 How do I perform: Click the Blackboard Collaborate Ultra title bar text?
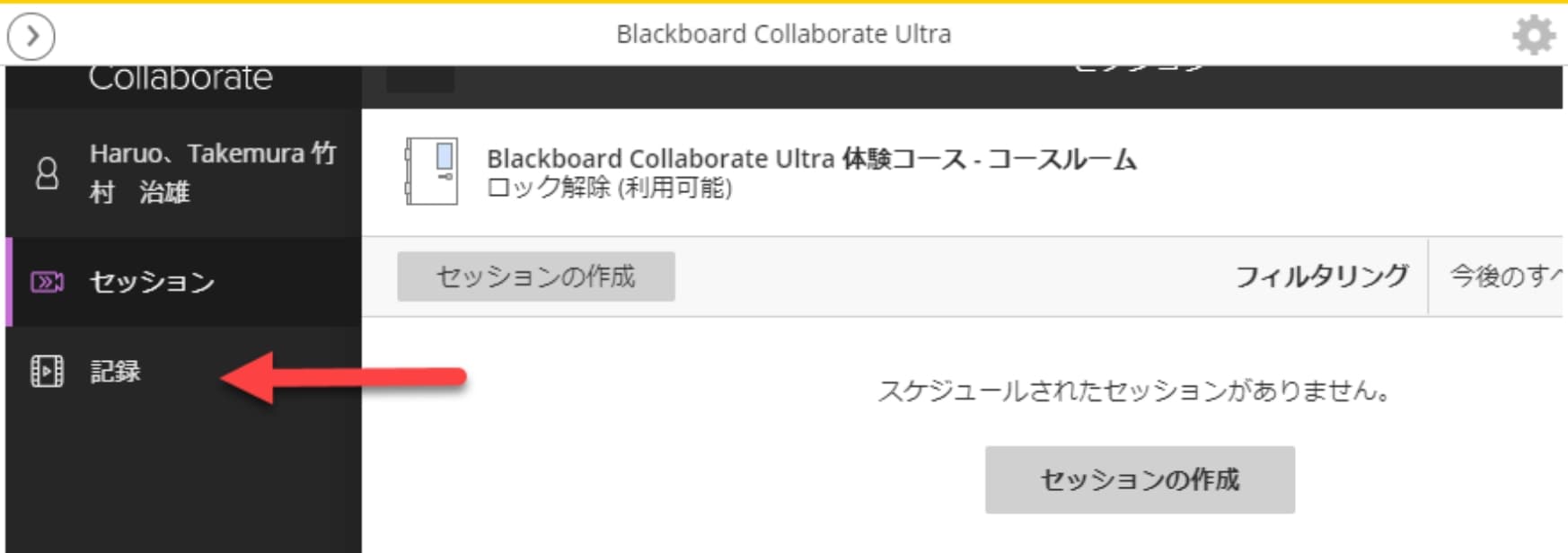point(783,34)
